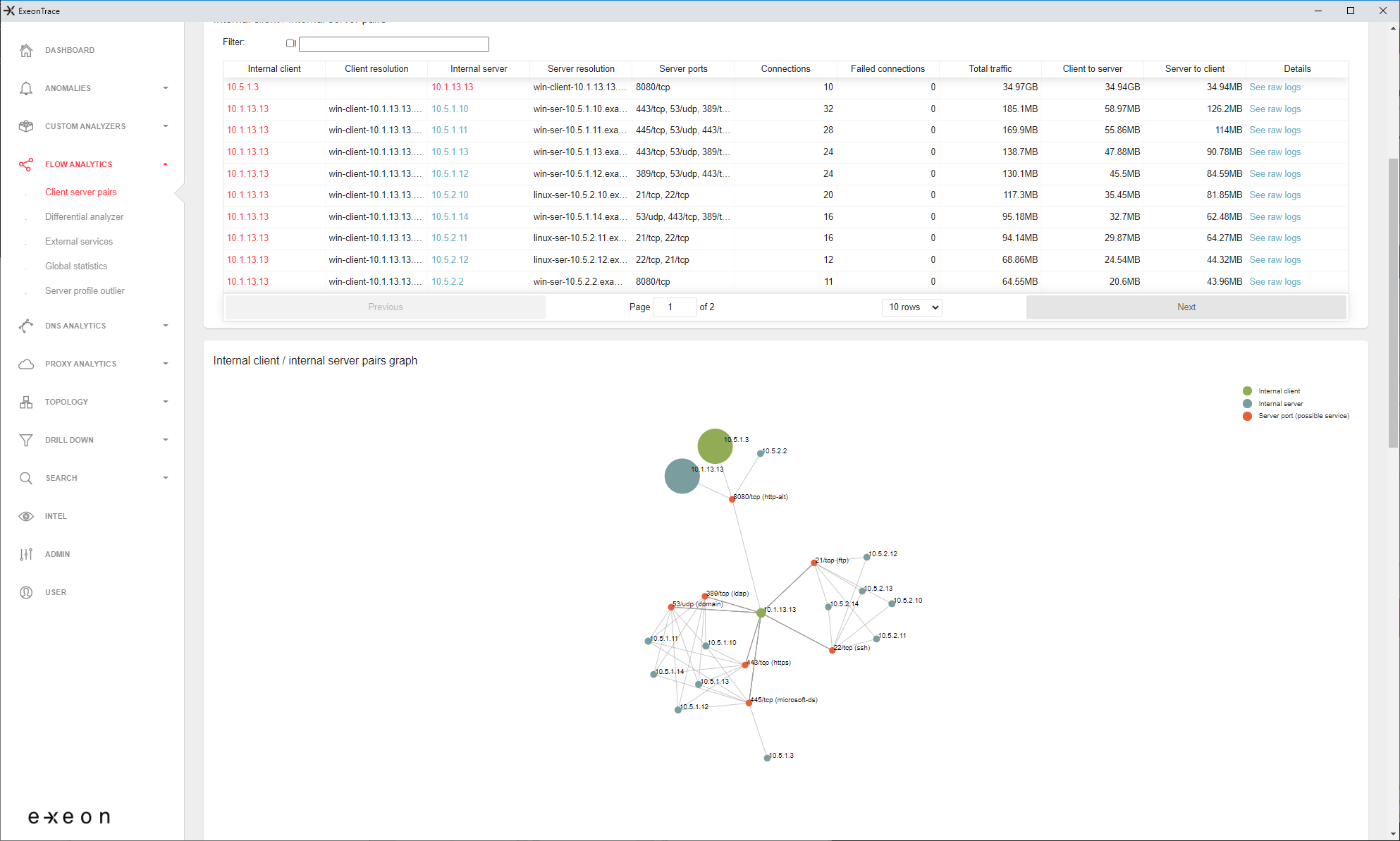Open the 10 rows dropdown
Viewport: 1400px width, 841px height.
(x=911, y=307)
